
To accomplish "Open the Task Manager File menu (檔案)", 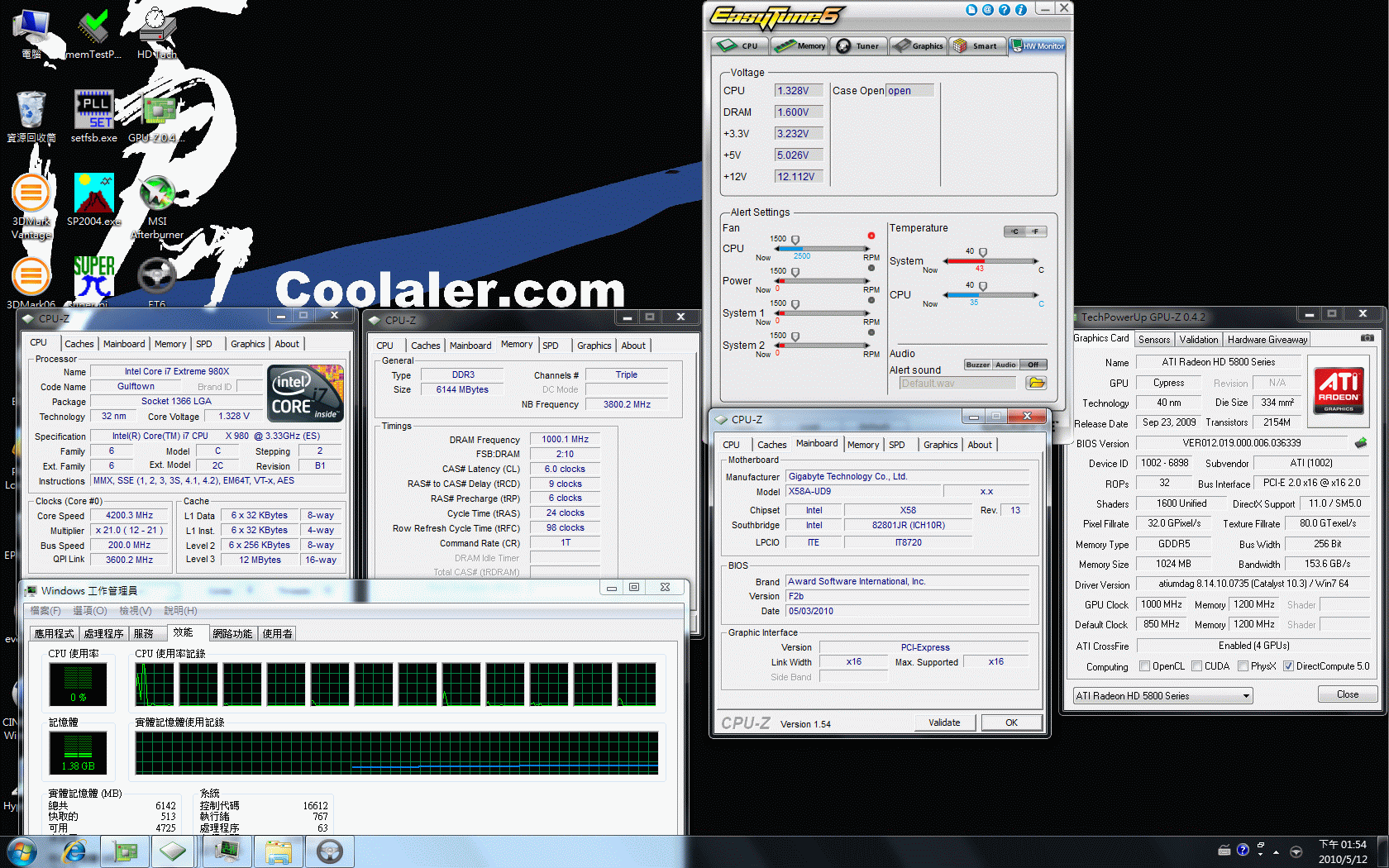I will pos(45,611).
